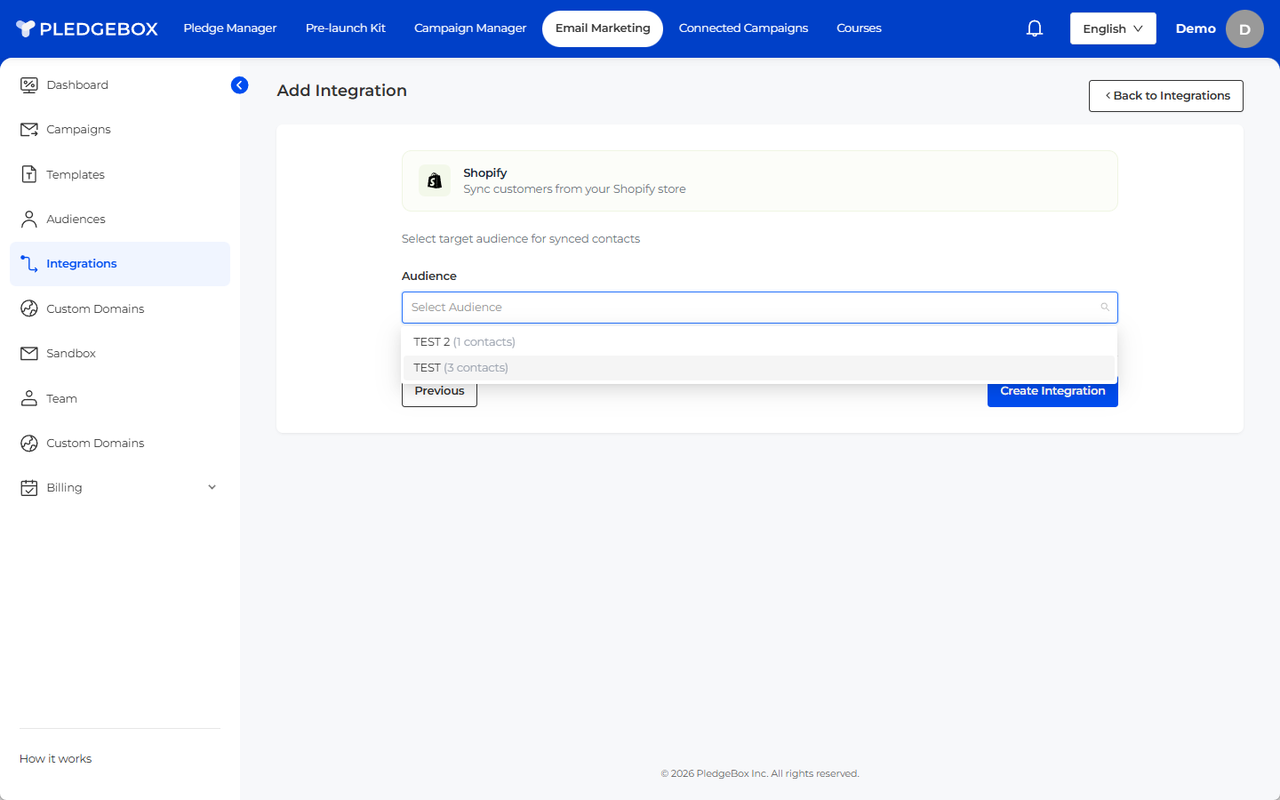Click the Audiences person icon

pos(29,219)
